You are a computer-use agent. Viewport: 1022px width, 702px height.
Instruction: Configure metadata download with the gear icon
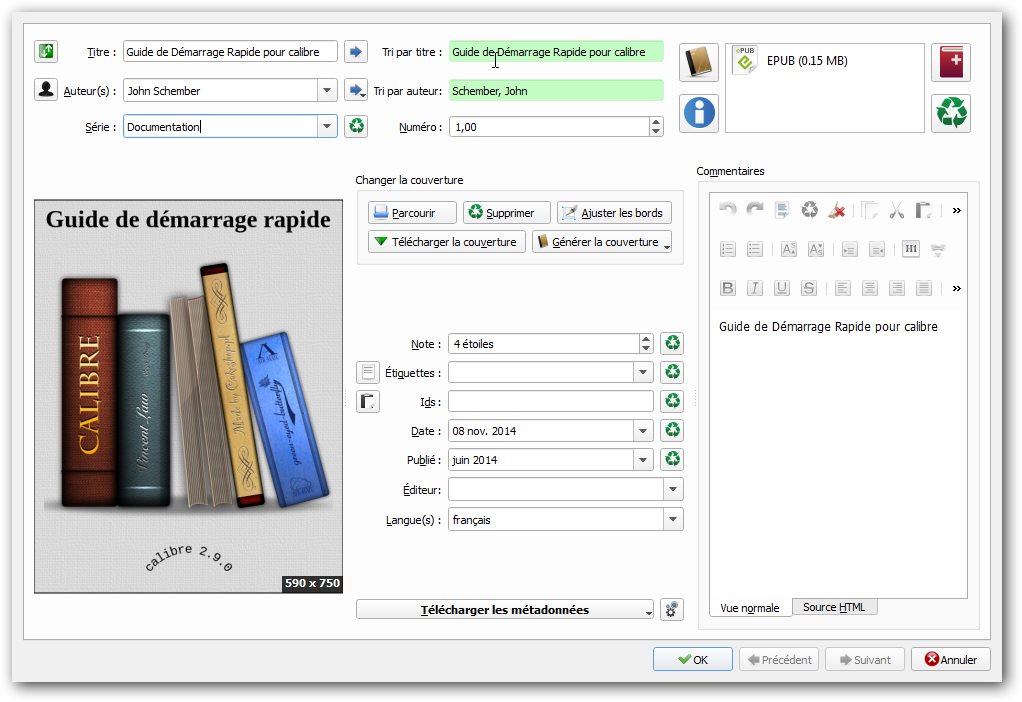[672, 610]
